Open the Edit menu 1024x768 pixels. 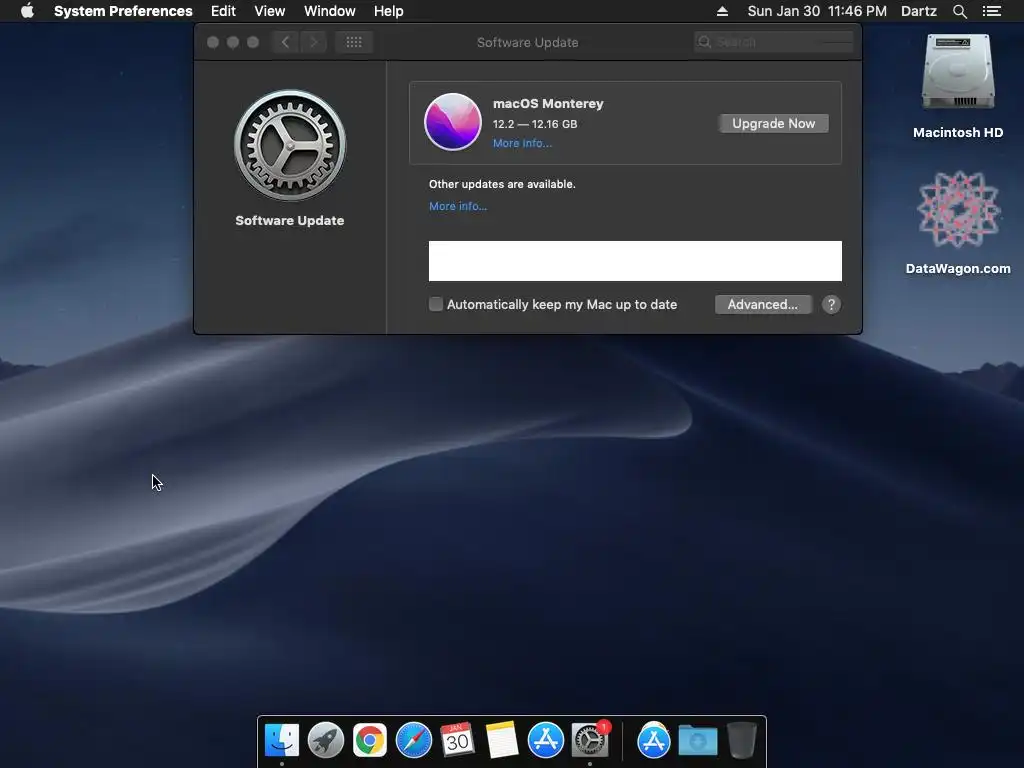tap(223, 11)
